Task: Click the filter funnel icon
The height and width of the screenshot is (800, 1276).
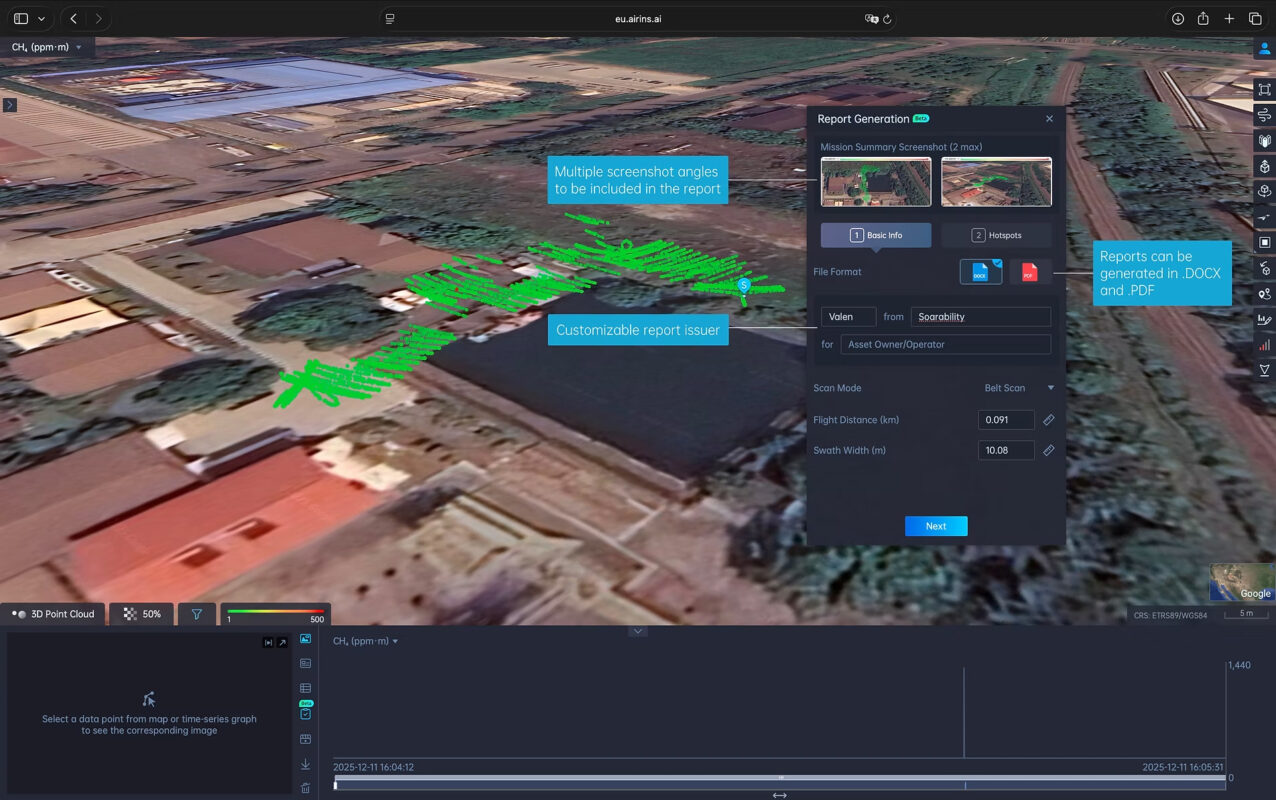Action: click(x=197, y=614)
